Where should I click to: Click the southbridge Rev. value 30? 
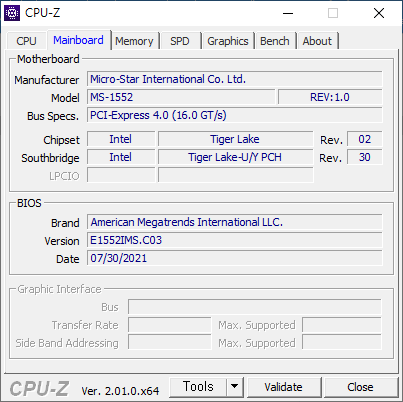point(365,157)
